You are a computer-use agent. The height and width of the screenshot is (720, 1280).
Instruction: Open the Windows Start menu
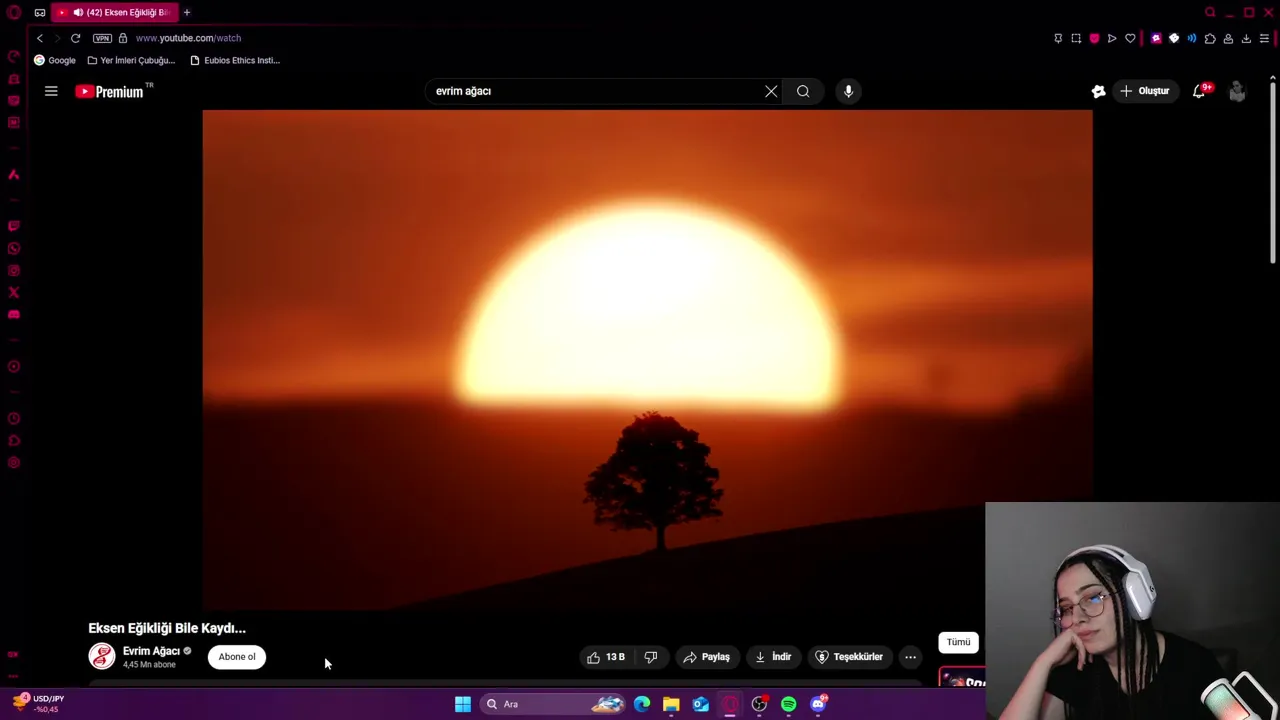(463, 704)
